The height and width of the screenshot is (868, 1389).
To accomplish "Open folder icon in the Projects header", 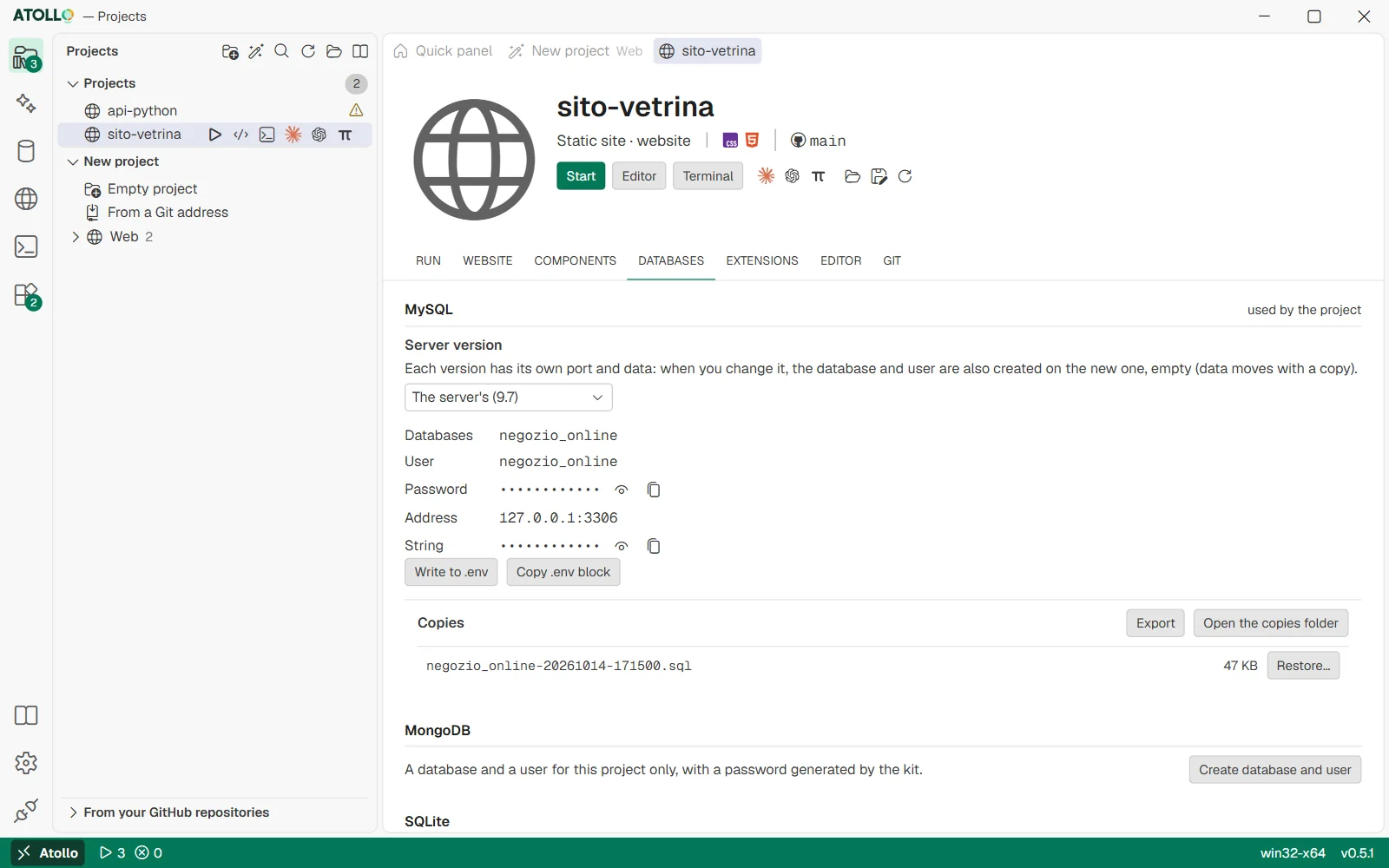I will [x=334, y=52].
